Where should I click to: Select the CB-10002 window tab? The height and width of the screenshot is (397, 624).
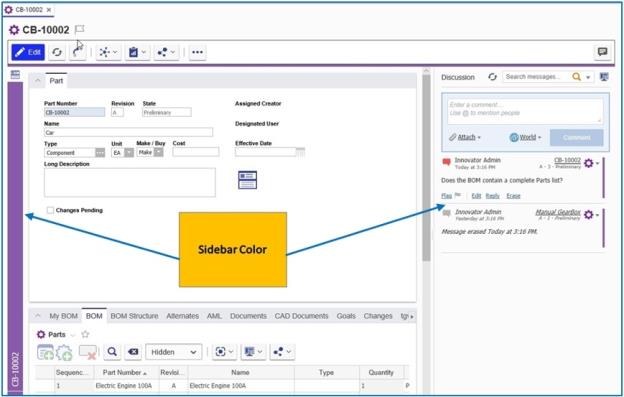point(28,10)
